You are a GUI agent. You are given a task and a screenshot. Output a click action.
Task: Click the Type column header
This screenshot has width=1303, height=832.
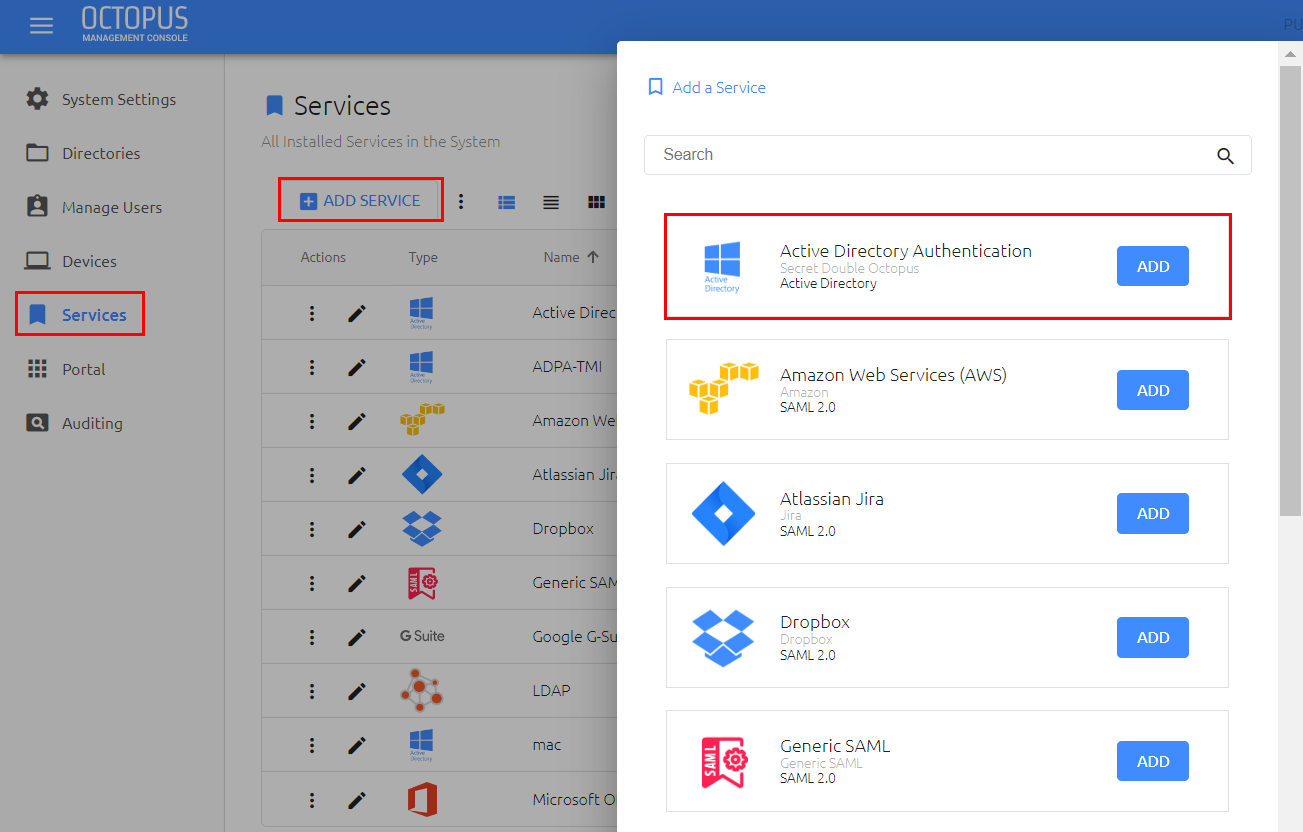pyautogui.click(x=423, y=257)
